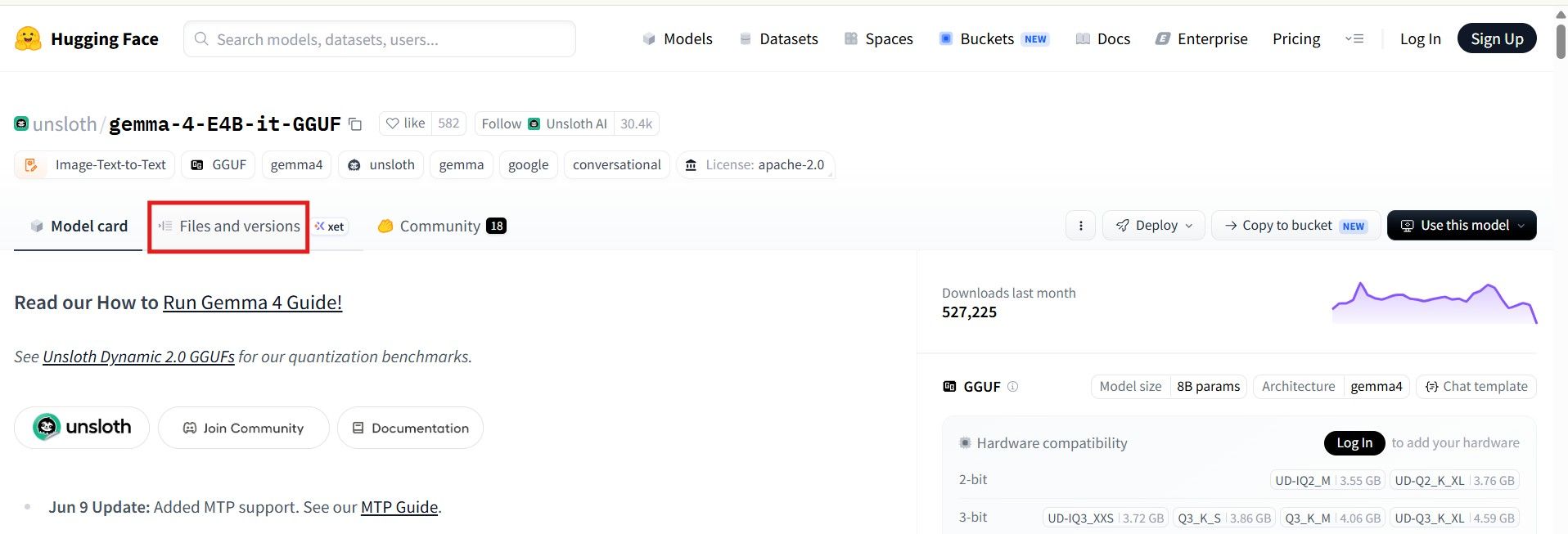Click the Model size 8B params badge
Screen dimensions: 1568x534
[1169, 386]
